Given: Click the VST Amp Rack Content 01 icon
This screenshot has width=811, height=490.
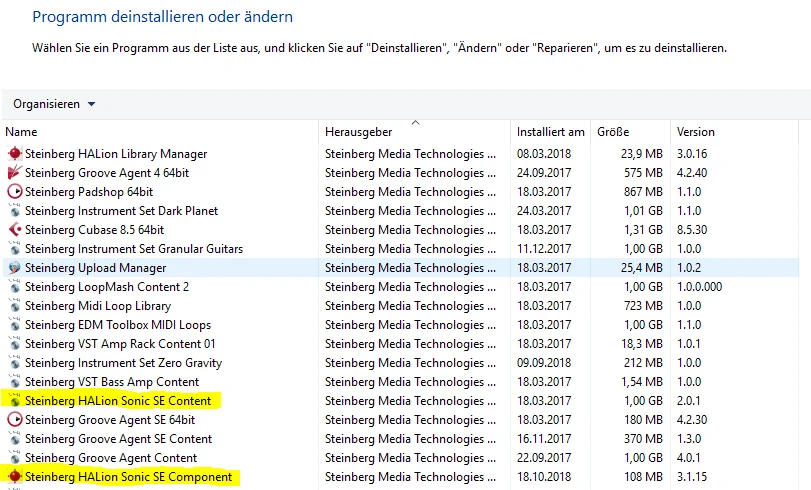Looking at the screenshot, I should point(15,344).
